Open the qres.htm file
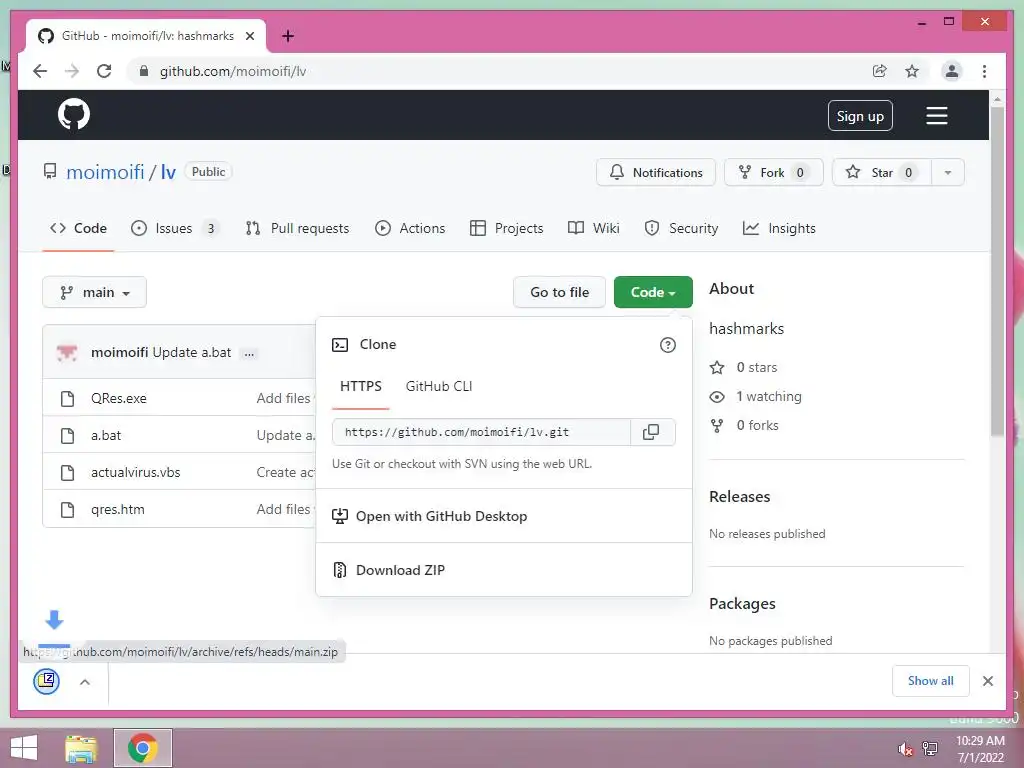The height and width of the screenshot is (768, 1024). pyautogui.click(x=118, y=510)
